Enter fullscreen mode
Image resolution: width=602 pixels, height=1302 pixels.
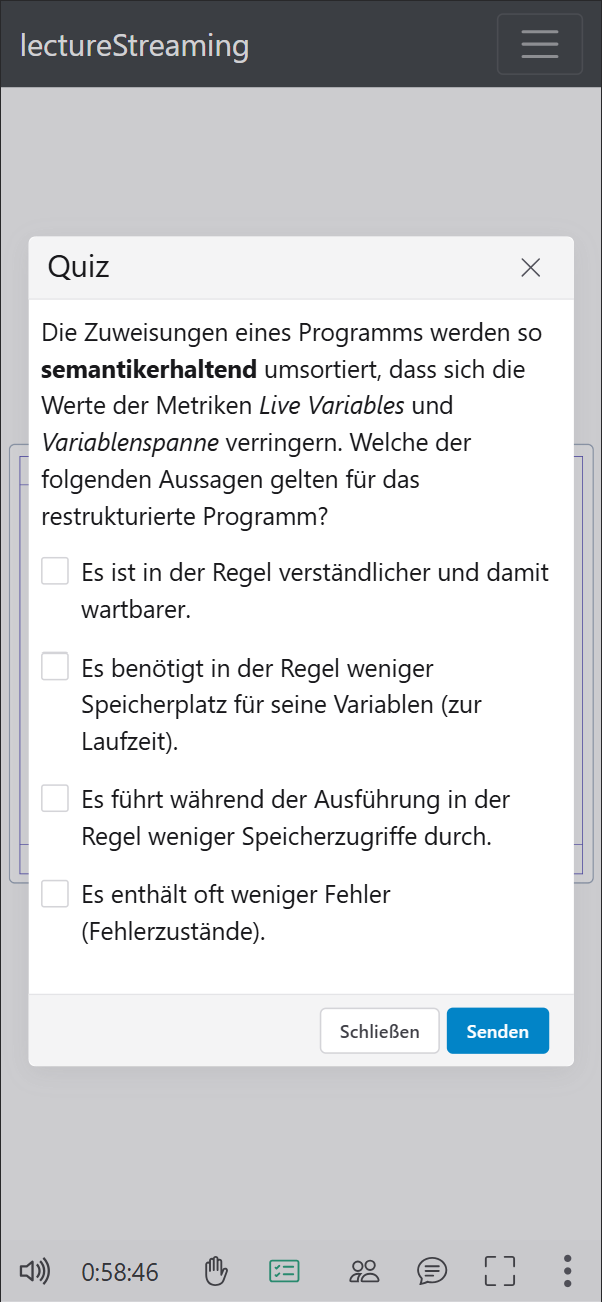coord(499,1271)
